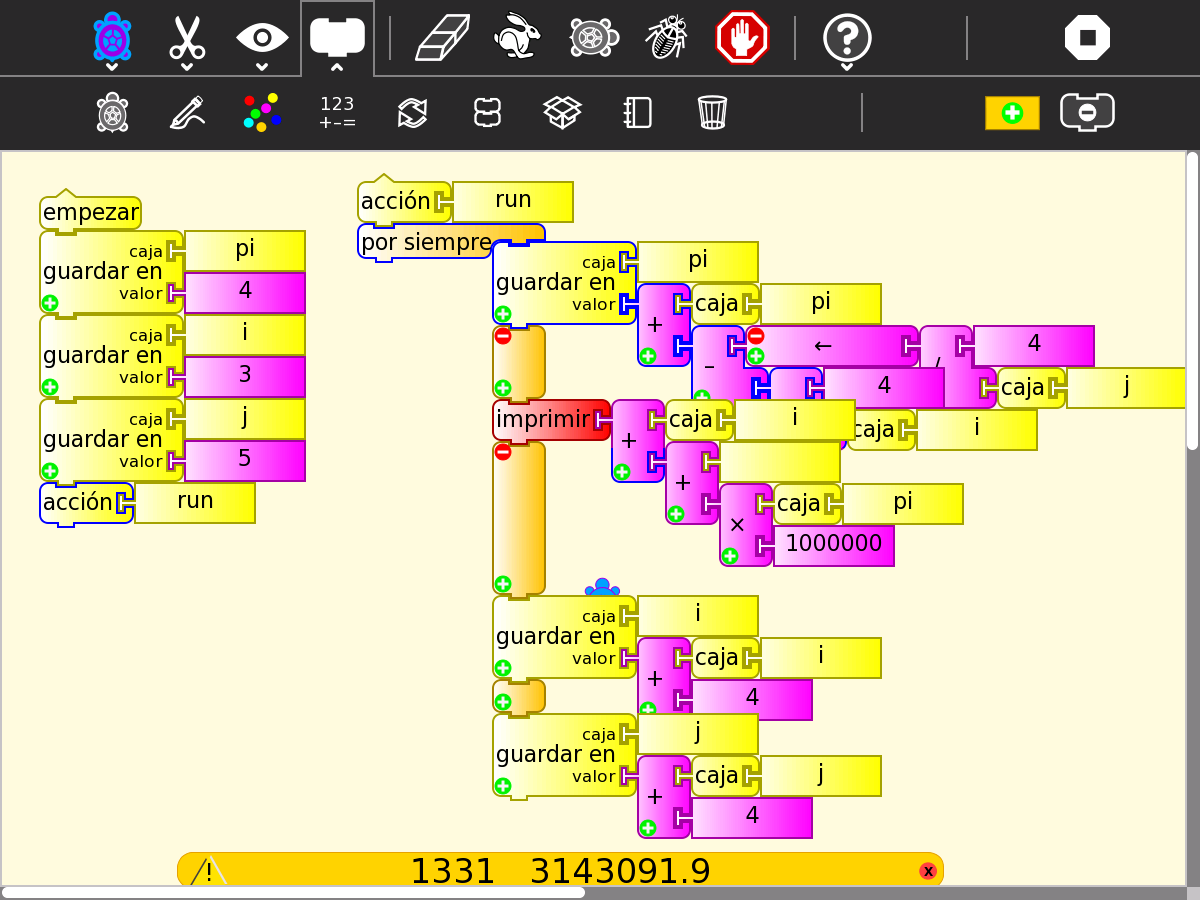Viewport: 1200px width, 900px height.
Task: Open the notebook Portfolio palette
Action: click(x=637, y=112)
